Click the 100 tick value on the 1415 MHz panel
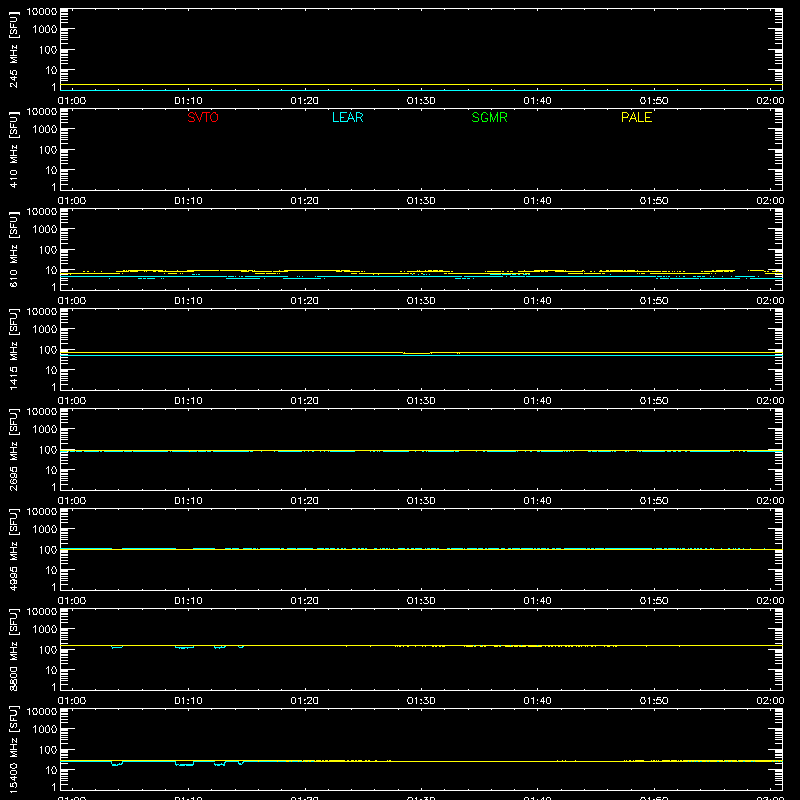 click(48, 350)
